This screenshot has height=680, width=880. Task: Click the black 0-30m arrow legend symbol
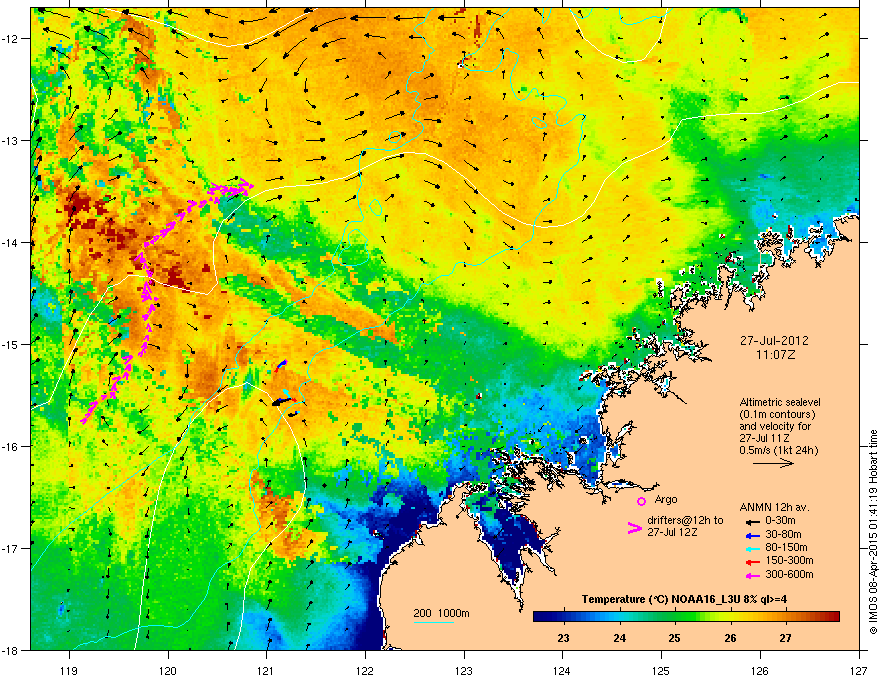[751, 521]
